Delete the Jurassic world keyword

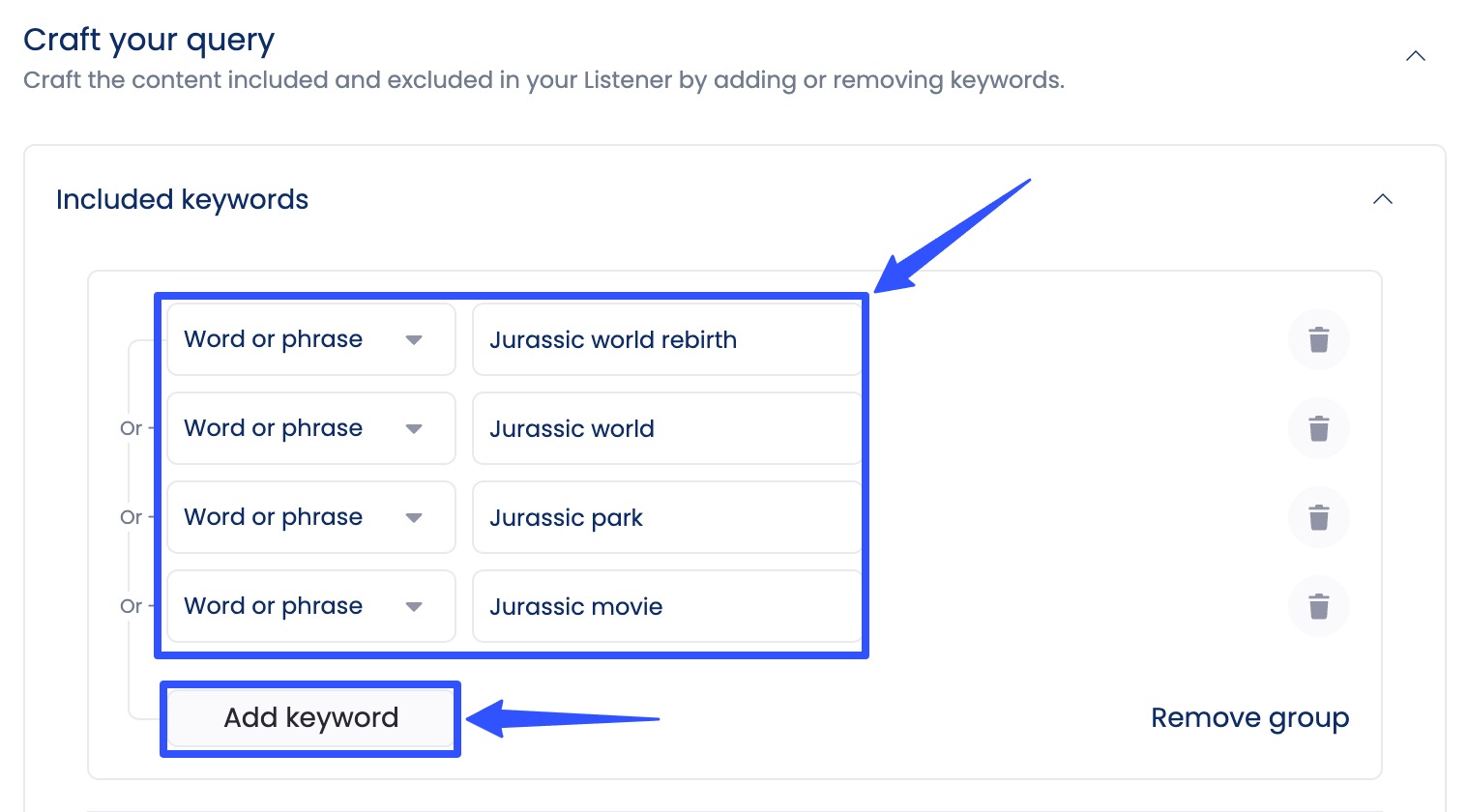1318,428
